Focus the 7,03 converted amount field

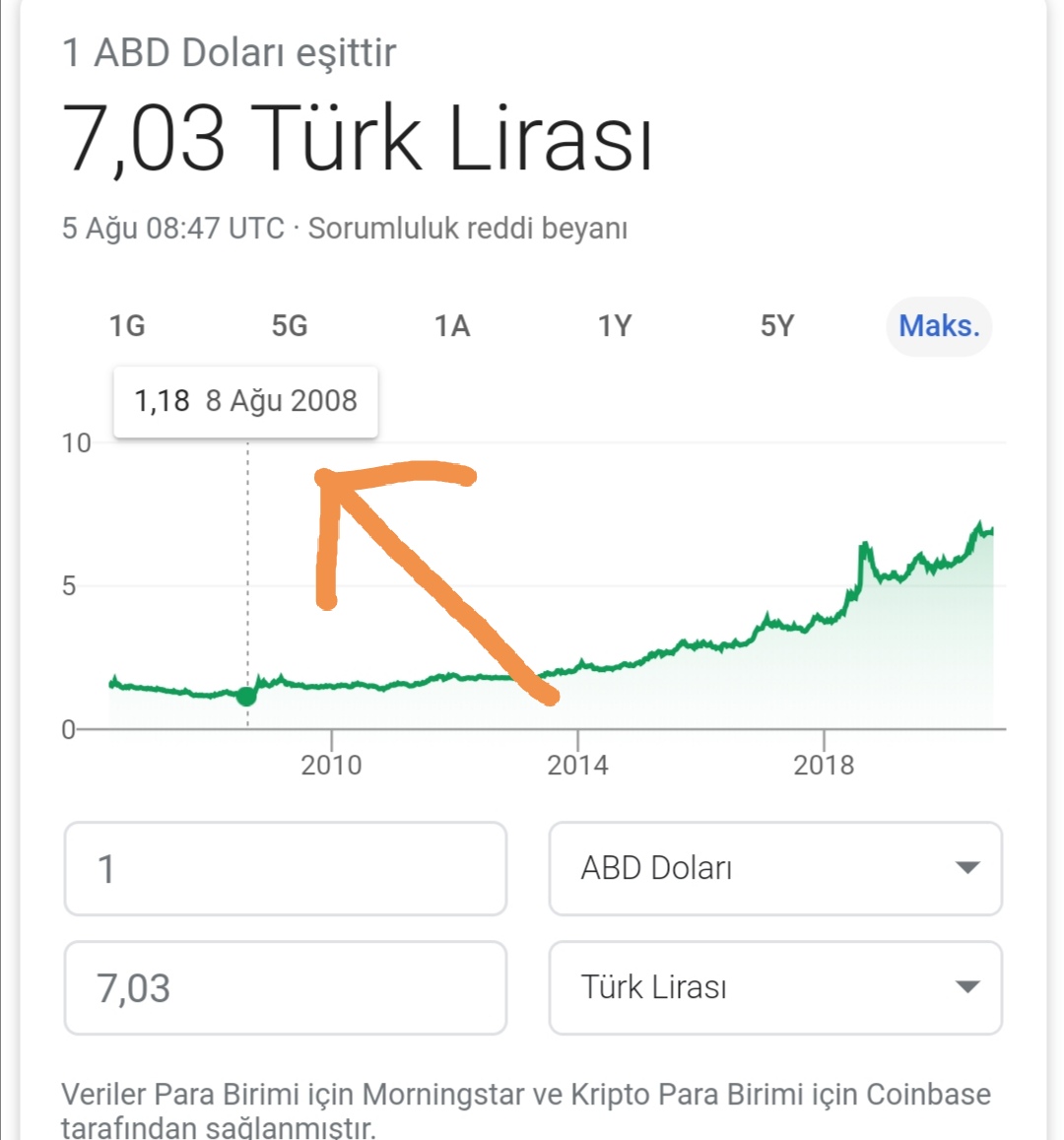[x=286, y=988]
